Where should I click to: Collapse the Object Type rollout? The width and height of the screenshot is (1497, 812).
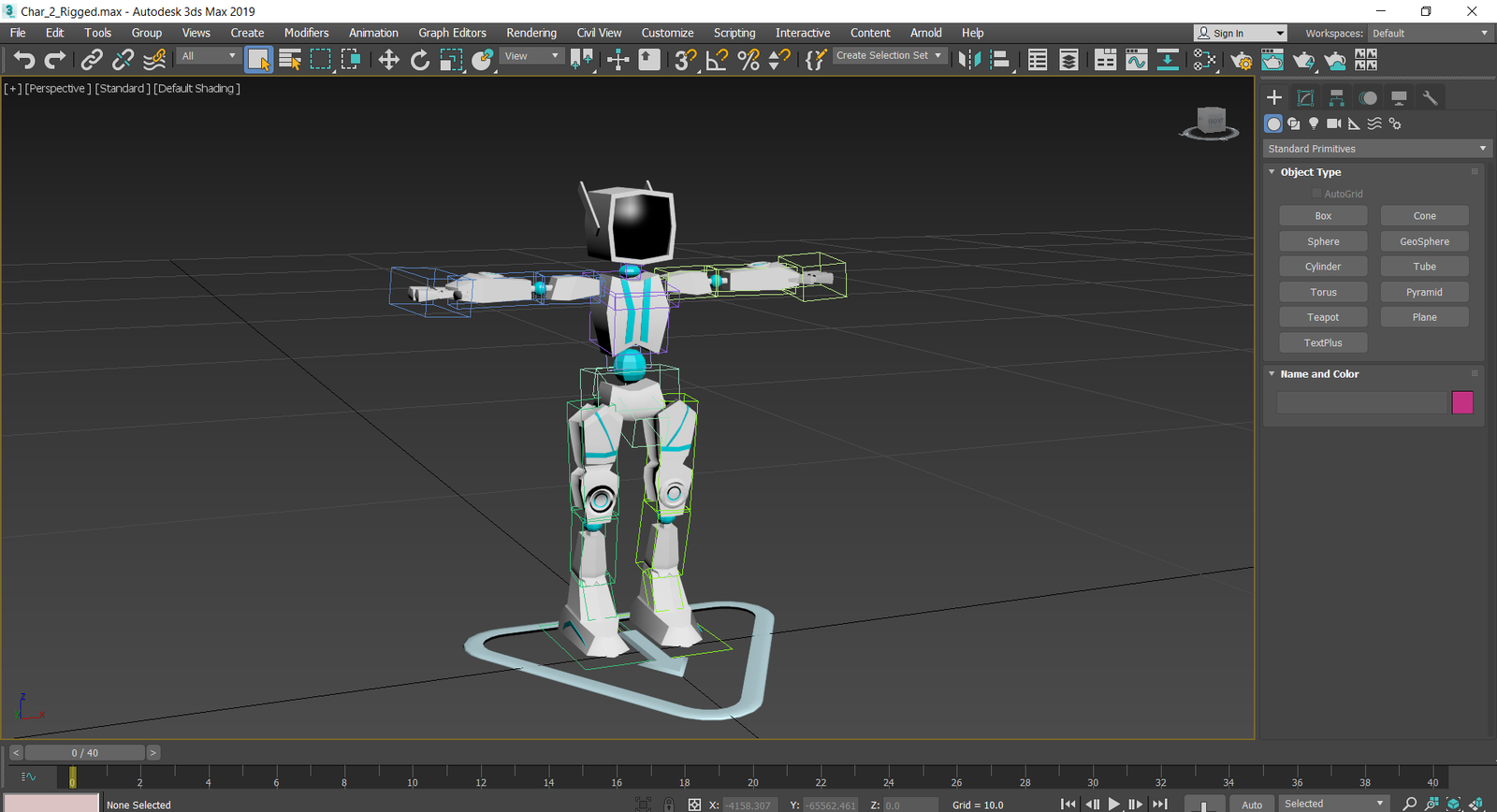1272,172
